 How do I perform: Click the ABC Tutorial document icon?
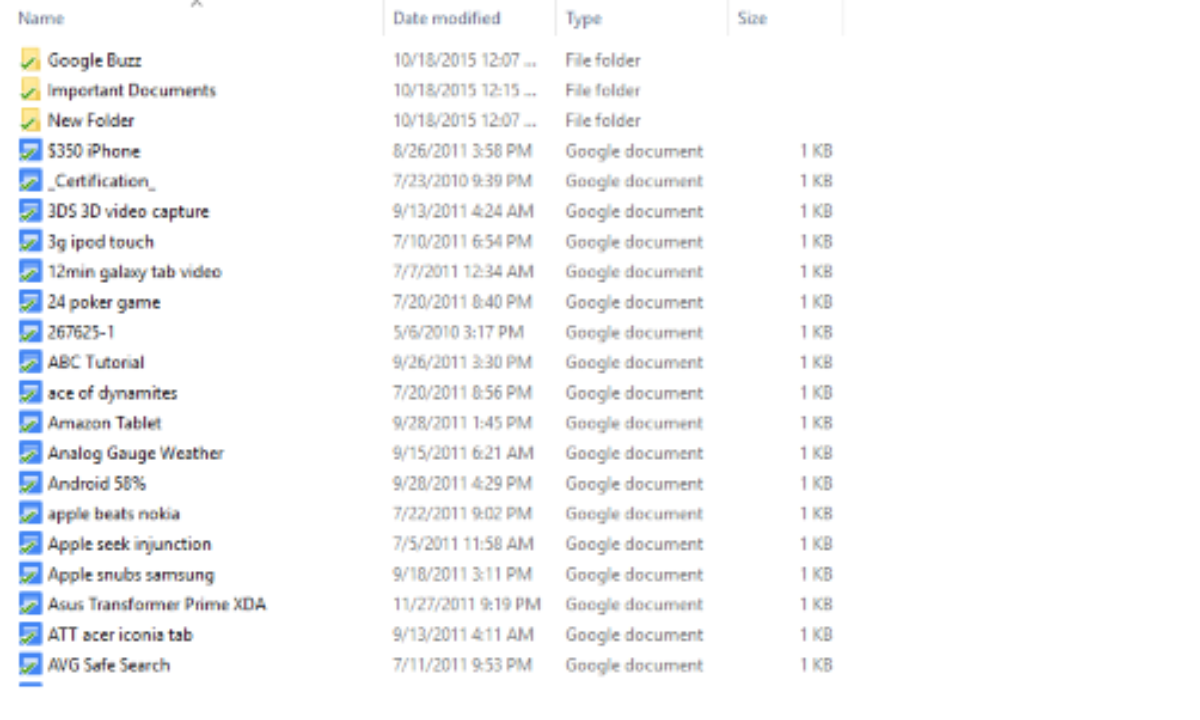(x=30, y=362)
